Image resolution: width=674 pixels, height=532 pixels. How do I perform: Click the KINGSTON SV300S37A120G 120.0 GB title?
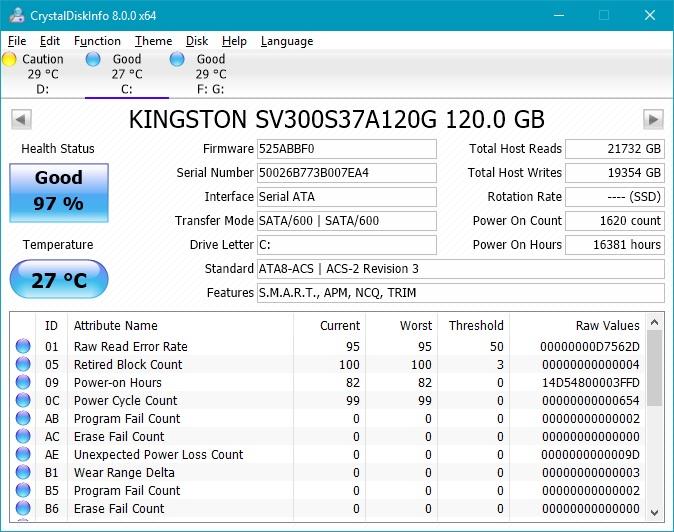pyautogui.click(x=337, y=119)
